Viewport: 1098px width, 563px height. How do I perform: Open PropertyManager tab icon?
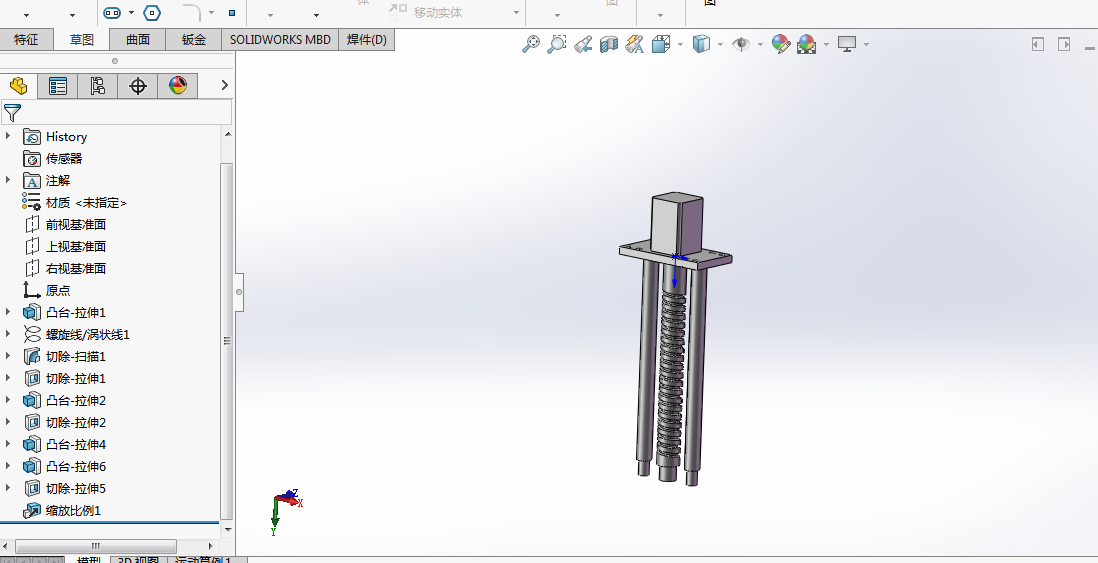[x=57, y=85]
